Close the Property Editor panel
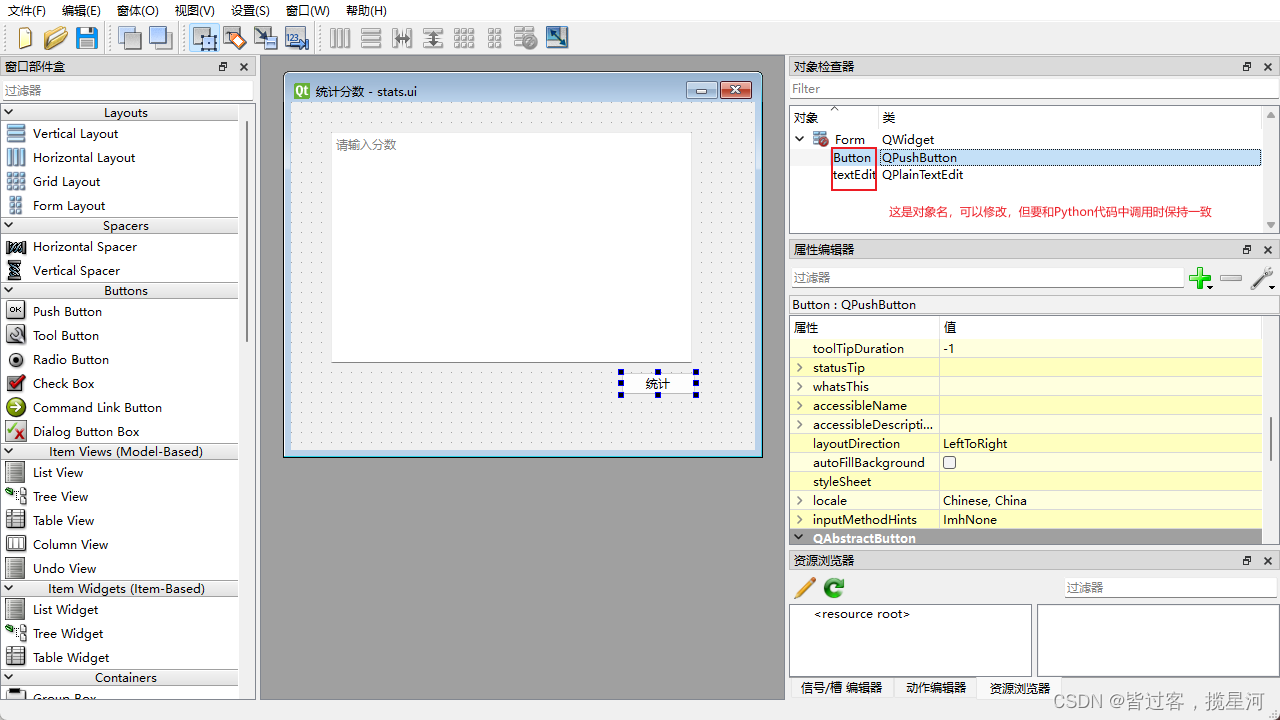The width and height of the screenshot is (1280, 720). (1268, 250)
